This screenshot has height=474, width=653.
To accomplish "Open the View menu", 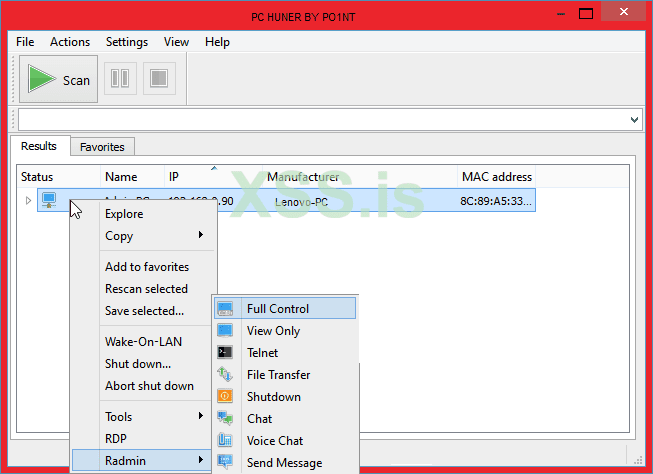I will pyautogui.click(x=176, y=42).
